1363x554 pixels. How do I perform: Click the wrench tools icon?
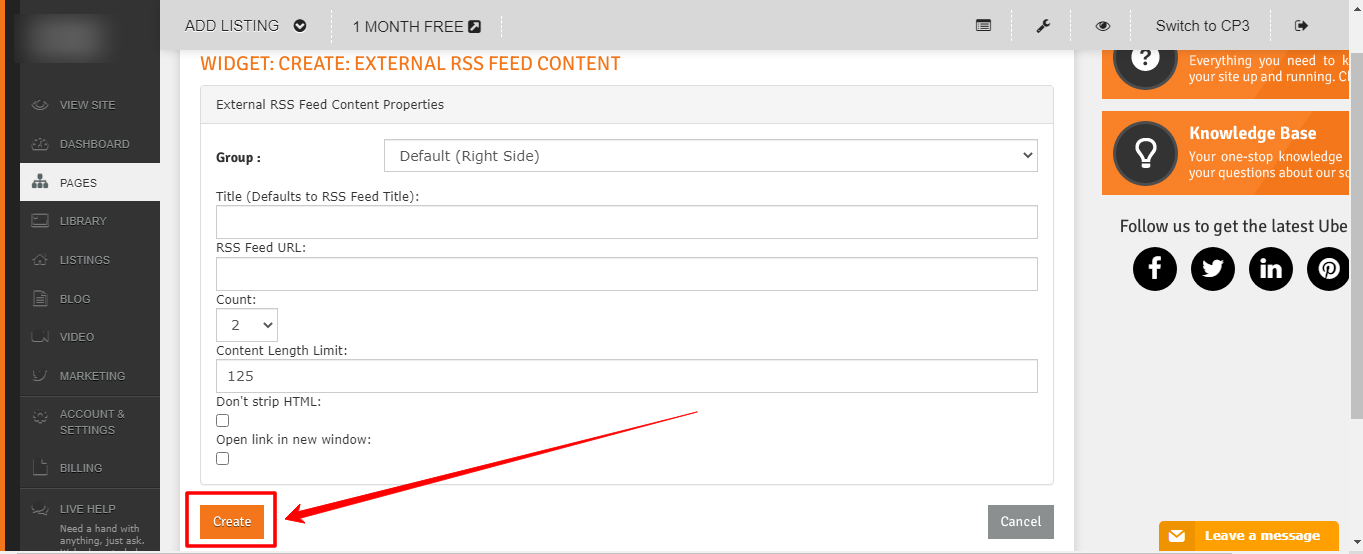[x=1043, y=26]
